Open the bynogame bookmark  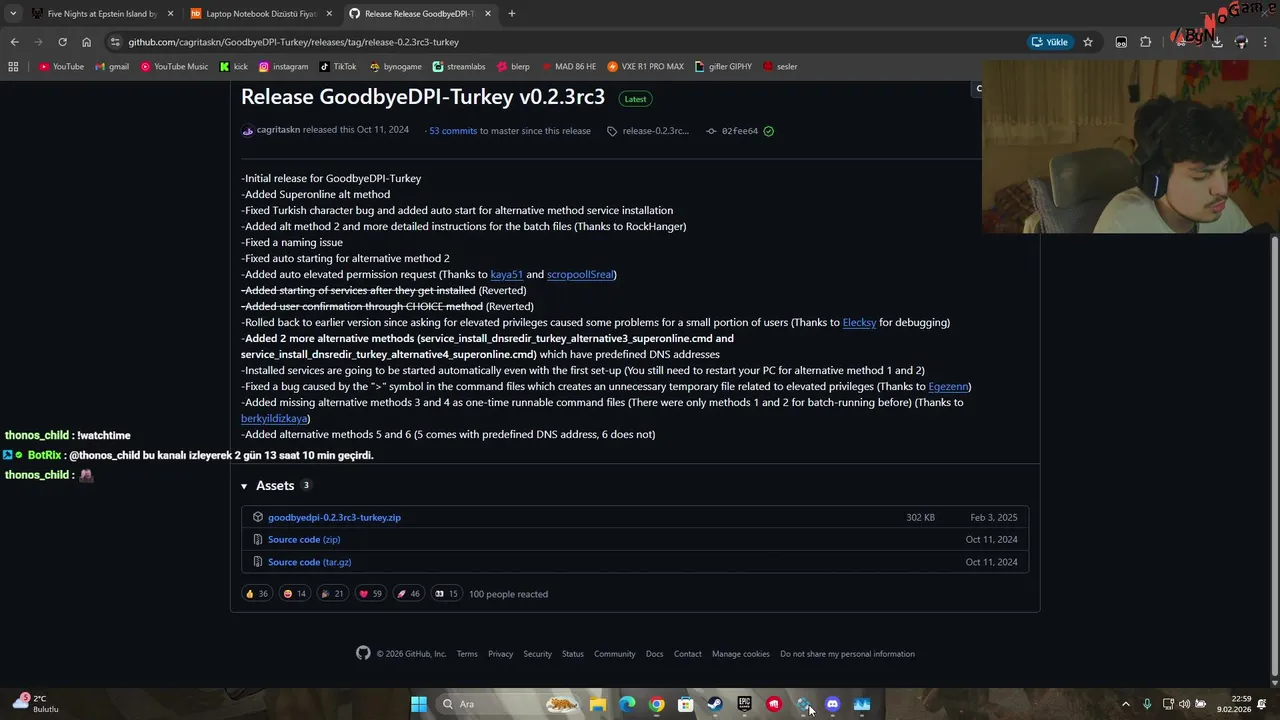pos(396,67)
